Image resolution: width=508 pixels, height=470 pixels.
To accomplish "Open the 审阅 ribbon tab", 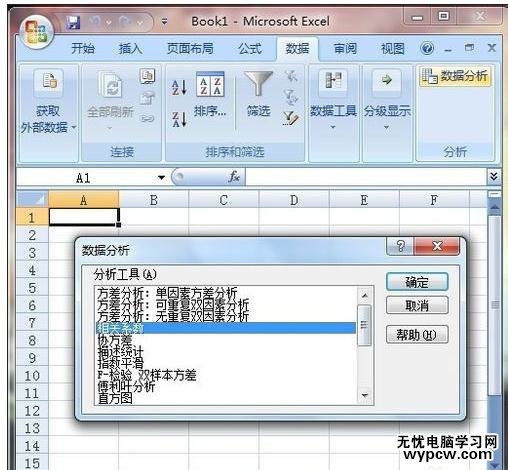I will (x=345, y=49).
